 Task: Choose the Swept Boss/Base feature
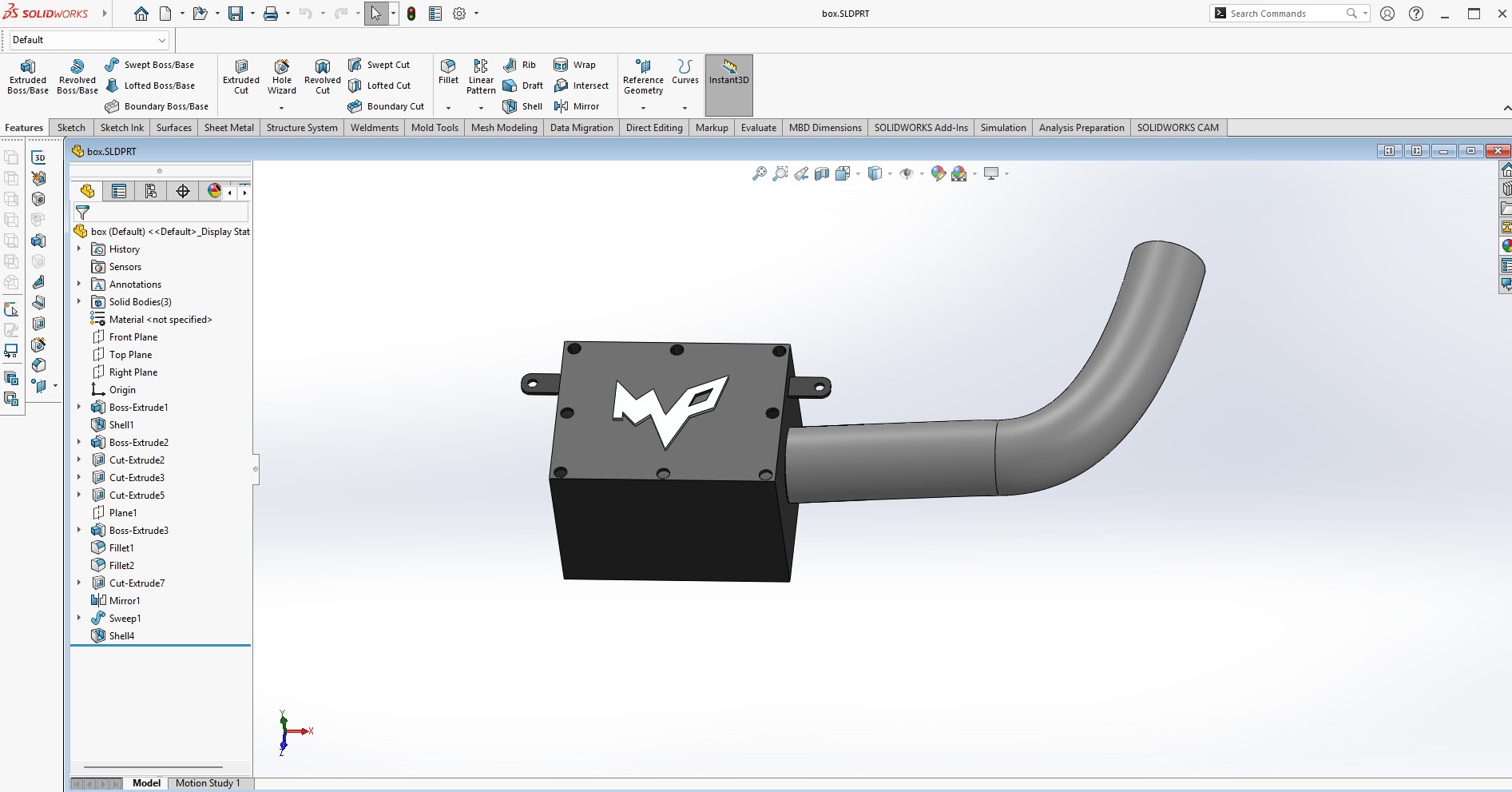click(x=149, y=65)
